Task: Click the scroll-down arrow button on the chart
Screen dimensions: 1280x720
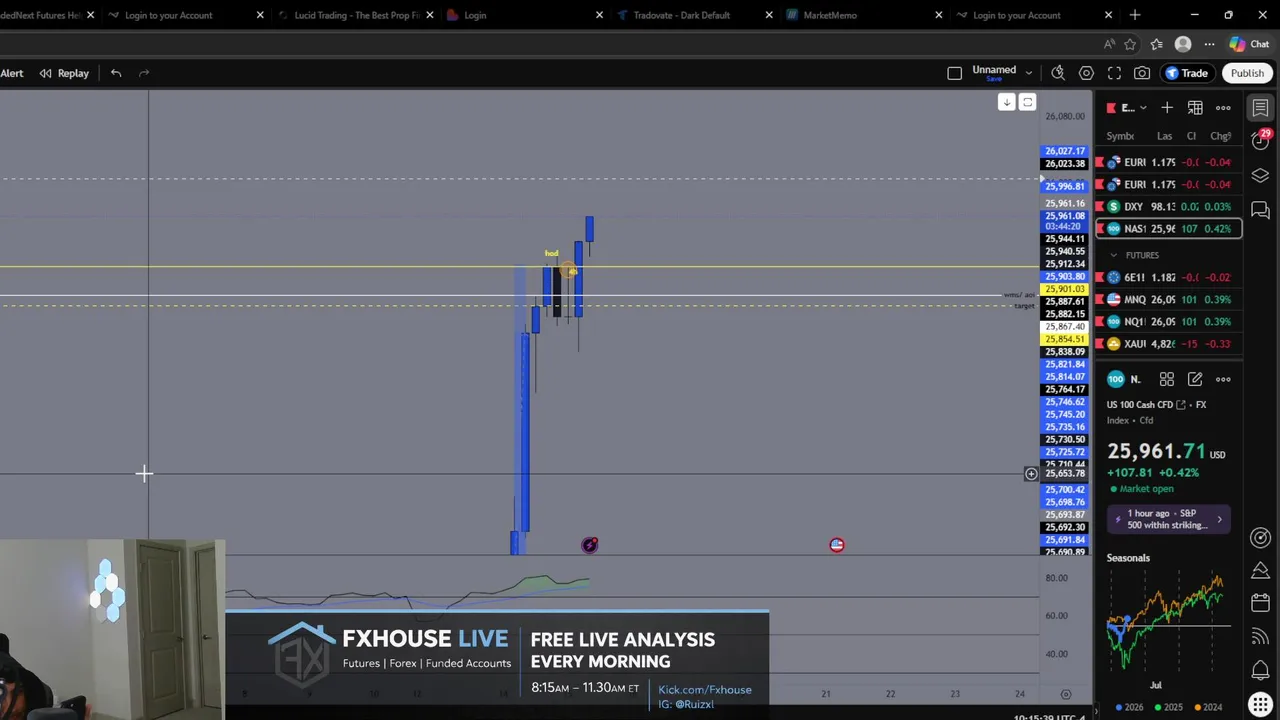Action: [1007, 102]
